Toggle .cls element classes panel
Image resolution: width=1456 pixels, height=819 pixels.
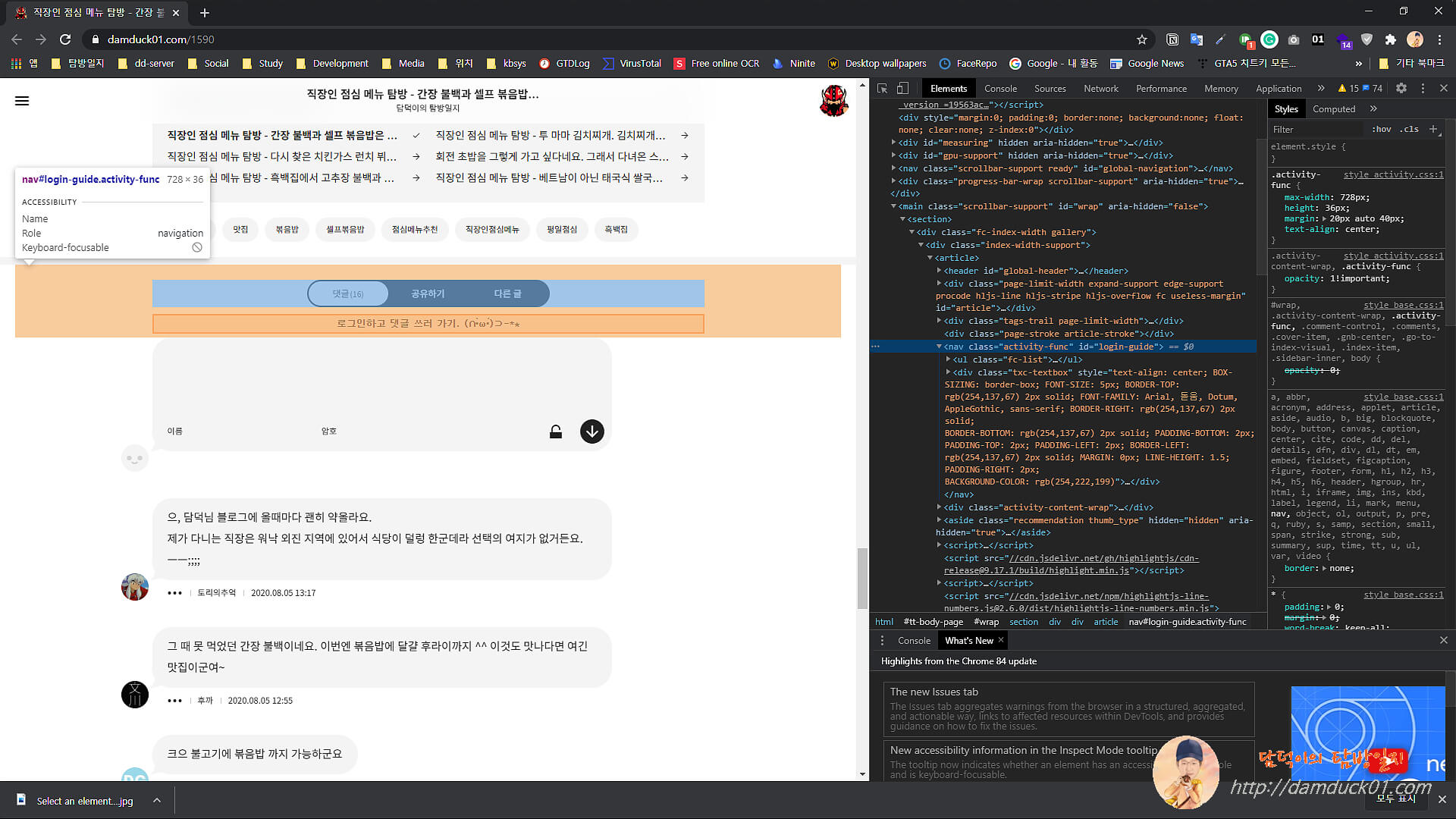pyautogui.click(x=1409, y=129)
